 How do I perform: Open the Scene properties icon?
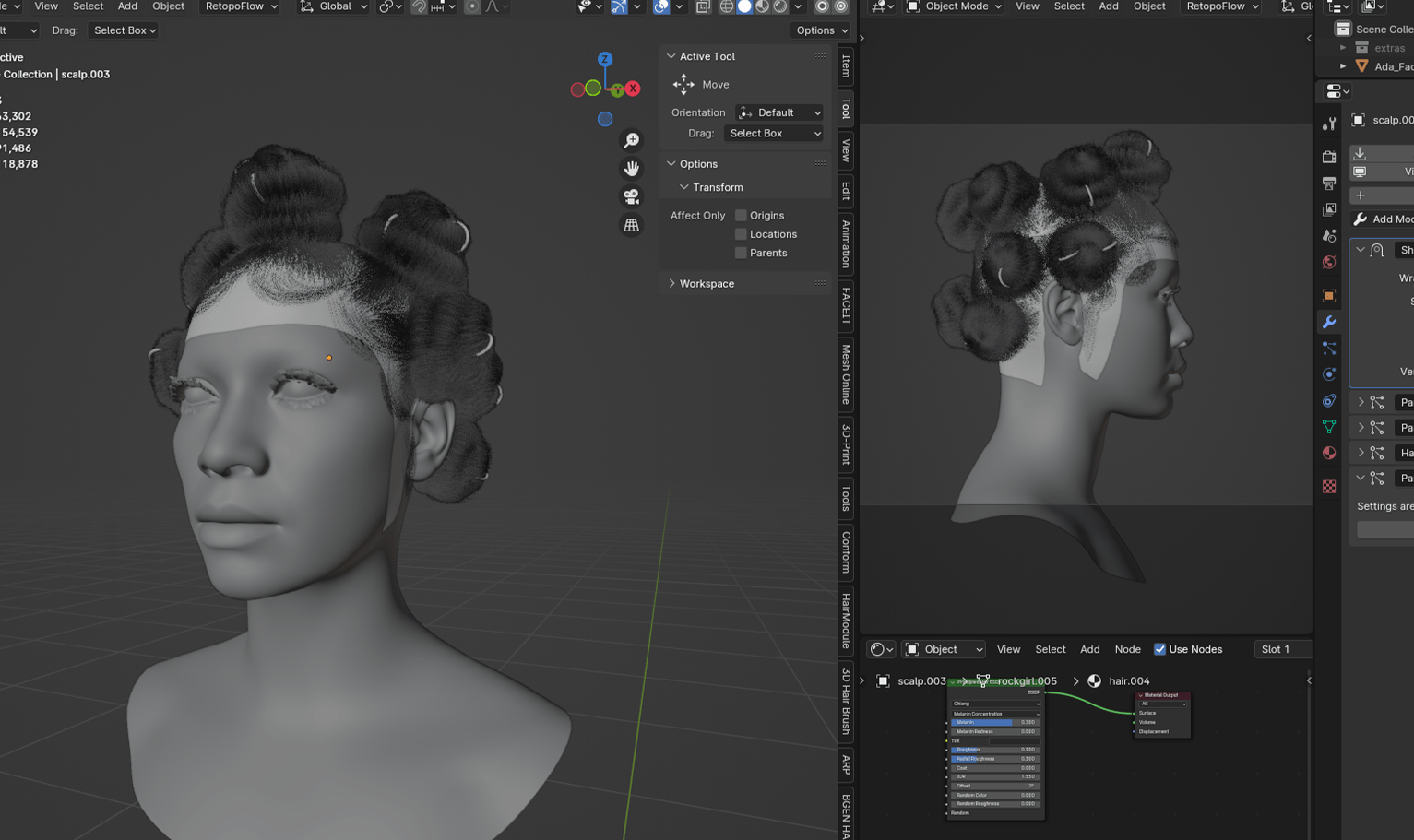tap(1329, 236)
